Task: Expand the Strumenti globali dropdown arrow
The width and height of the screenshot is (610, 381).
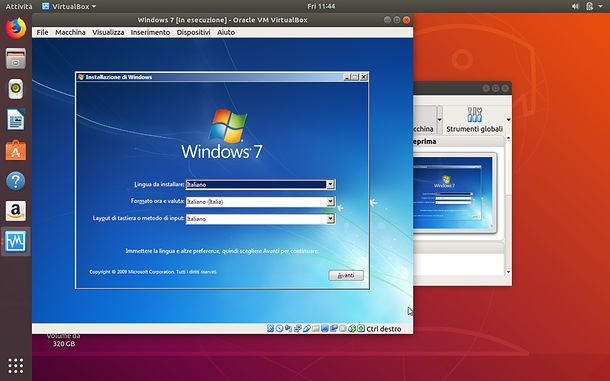Action: (x=508, y=119)
